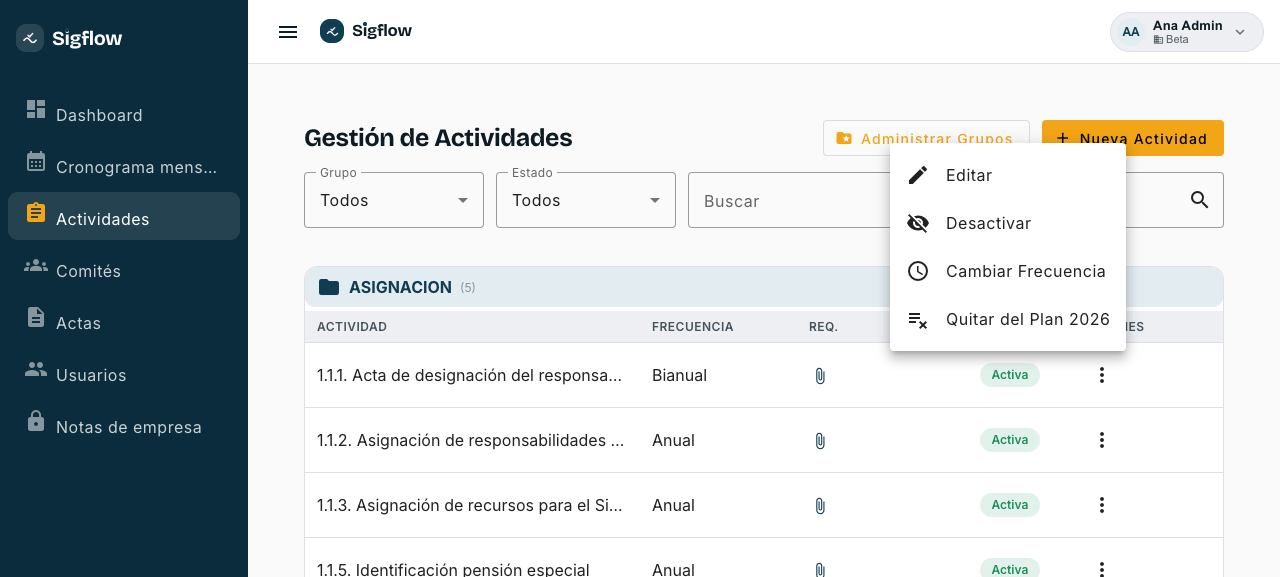
Task: Click the Bianual frequency value
Action: pos(680,375)
